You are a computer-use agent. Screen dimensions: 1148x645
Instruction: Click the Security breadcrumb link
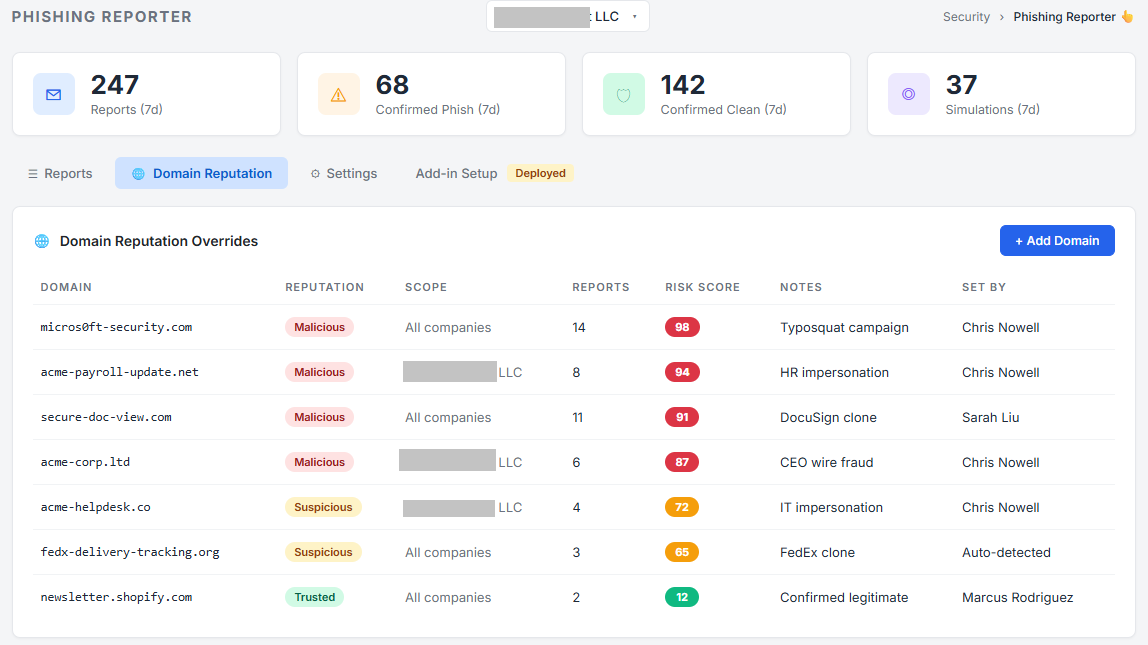[x=966, y=16]
